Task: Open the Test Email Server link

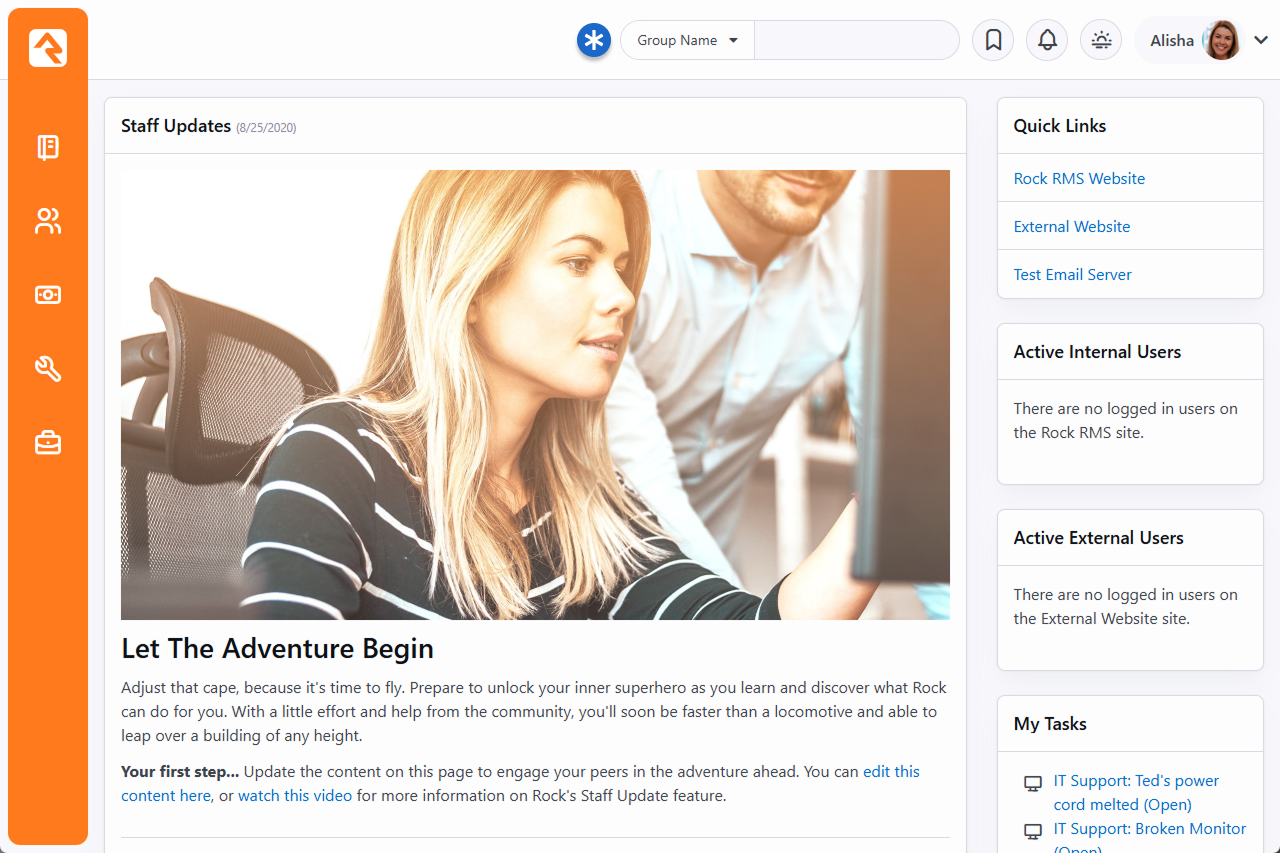Action: coord(1072,275)
